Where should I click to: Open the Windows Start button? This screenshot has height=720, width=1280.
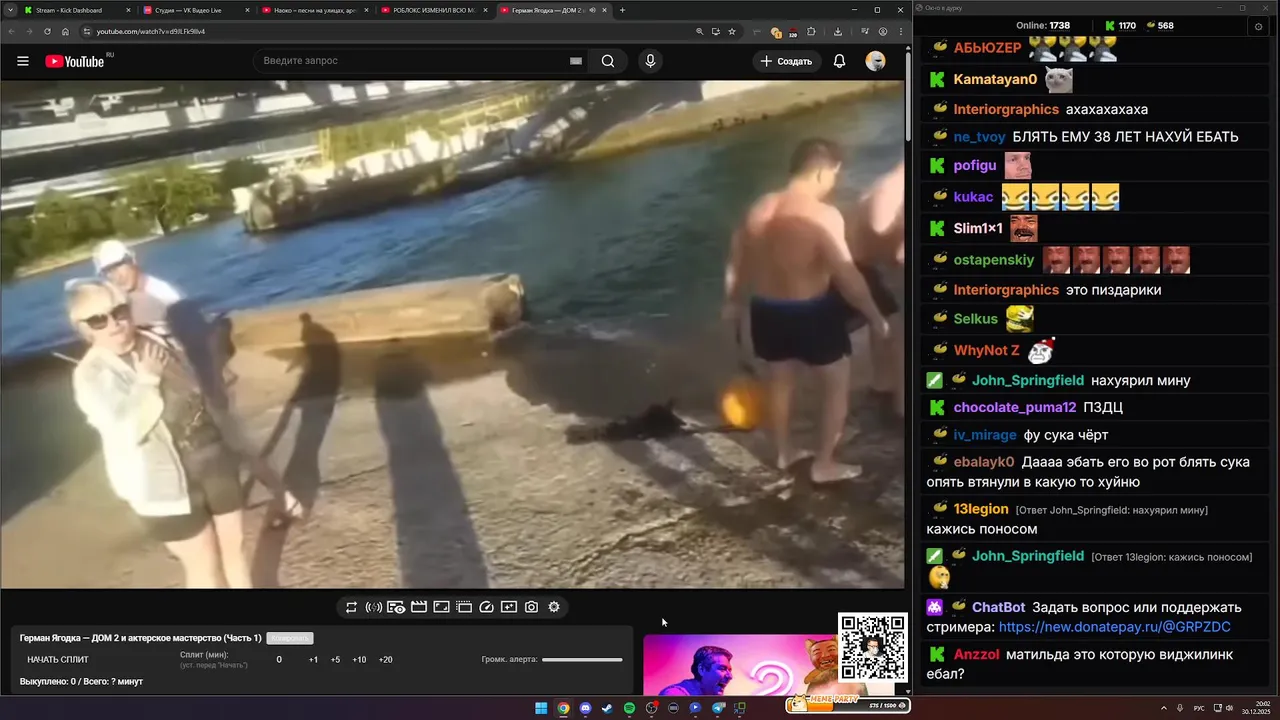coord(541,708)
